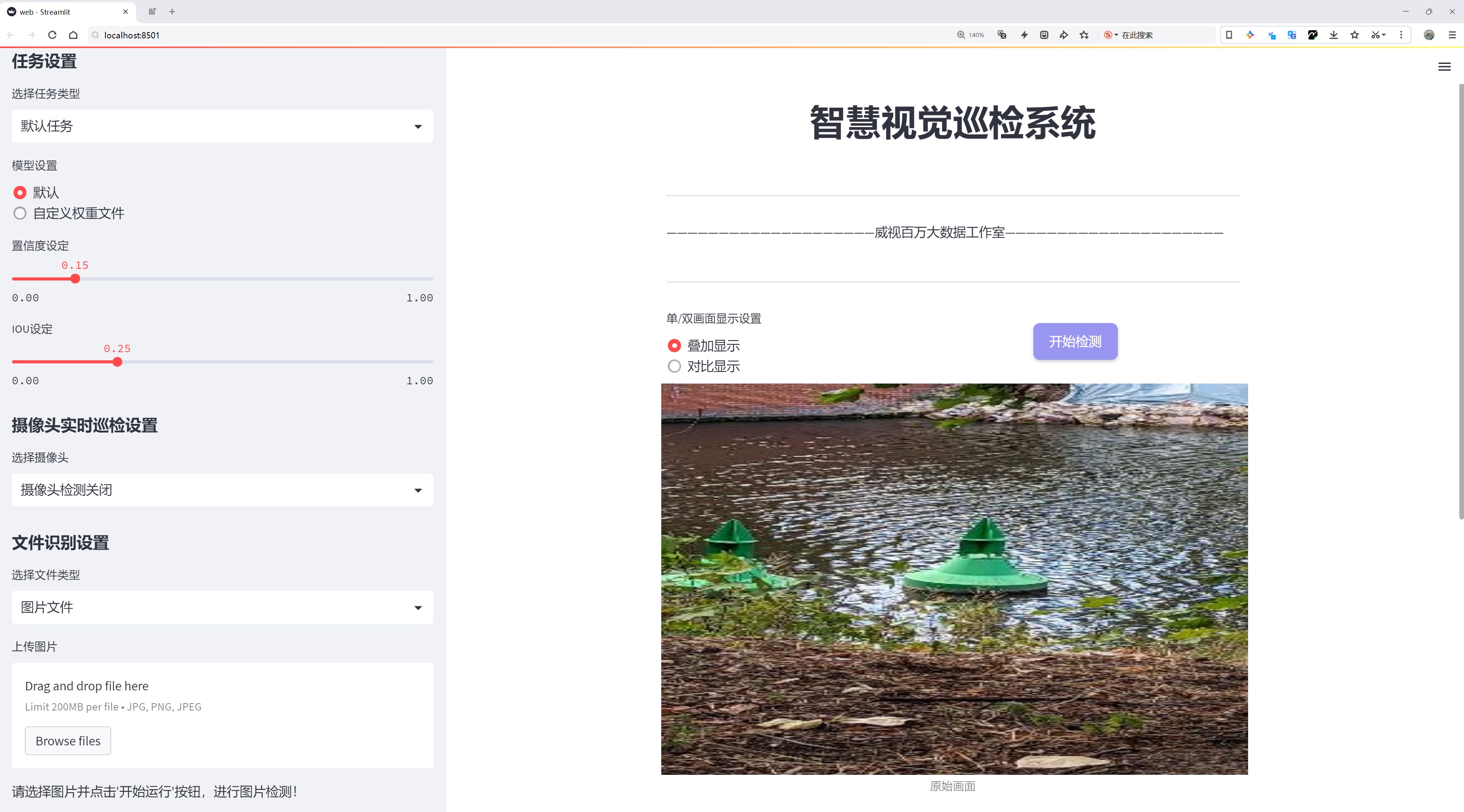The width and height of the screenshot is (1464, 812).
Task: Expand the 摄像头检测关闭 camera dropdown
Action: [222, 490]
